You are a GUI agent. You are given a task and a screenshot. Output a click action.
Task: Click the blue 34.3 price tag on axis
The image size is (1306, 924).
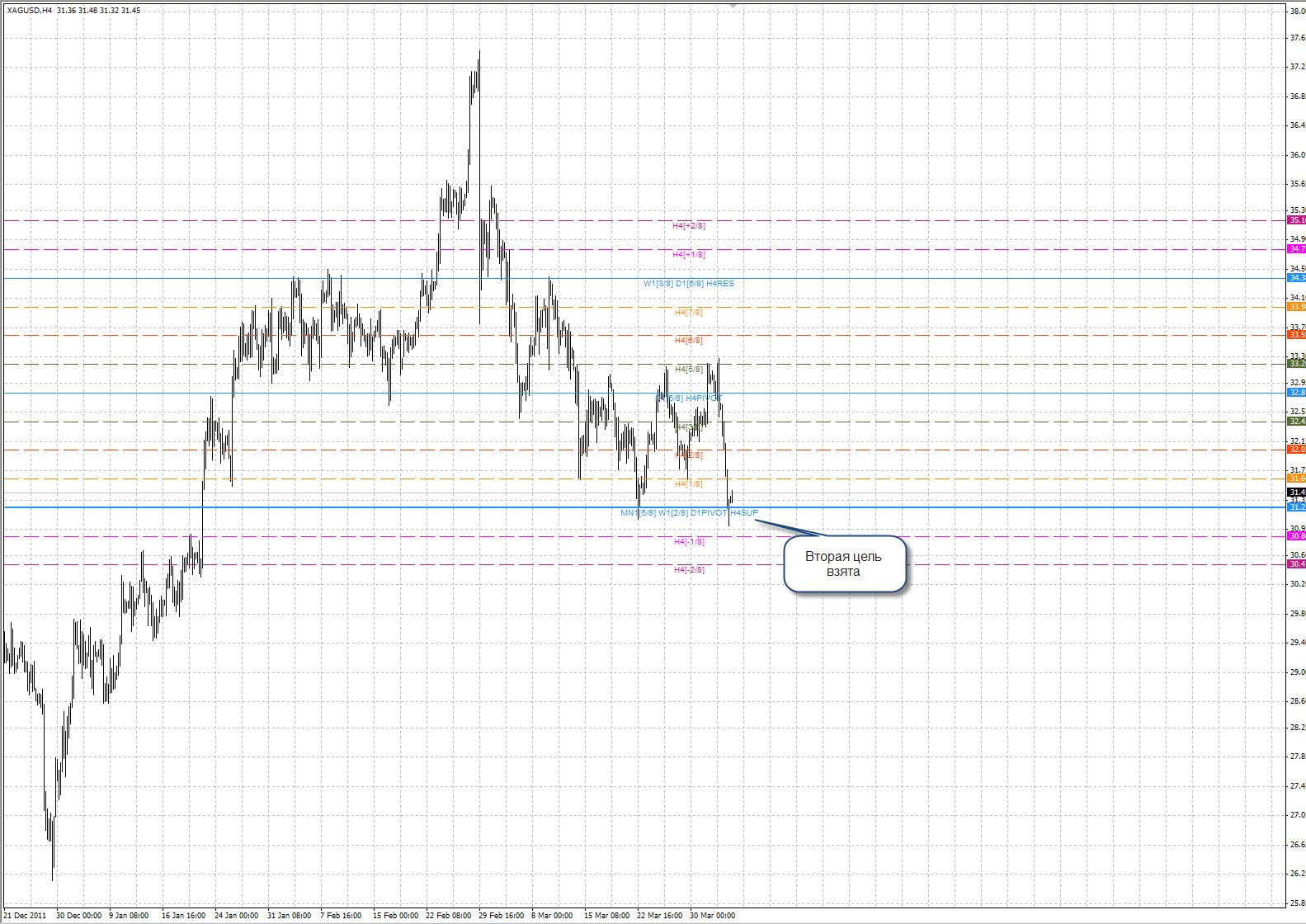coord(1296,278)
